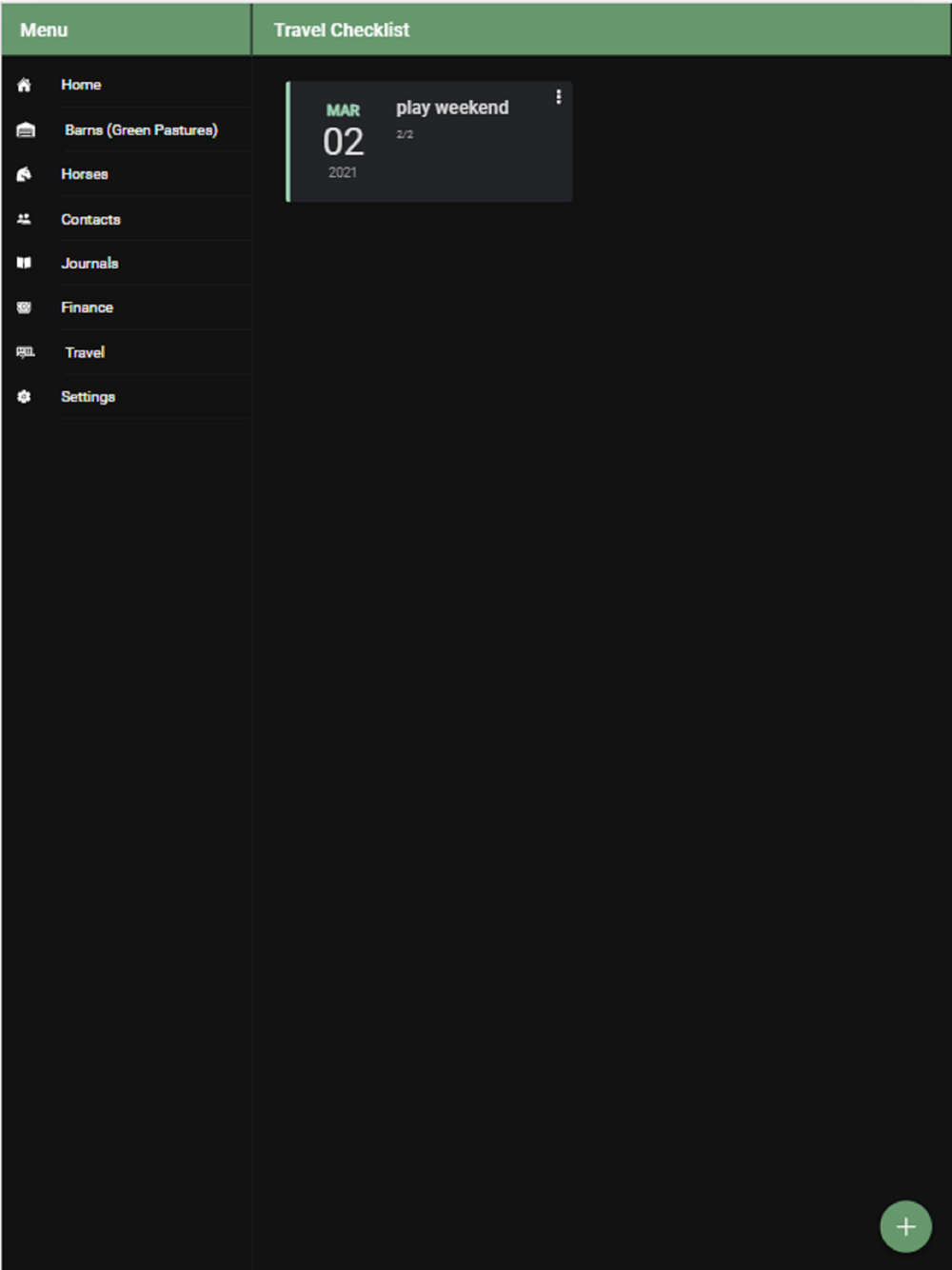Click the Journals book icon
952x1270 pixels.
coord(24,263)
